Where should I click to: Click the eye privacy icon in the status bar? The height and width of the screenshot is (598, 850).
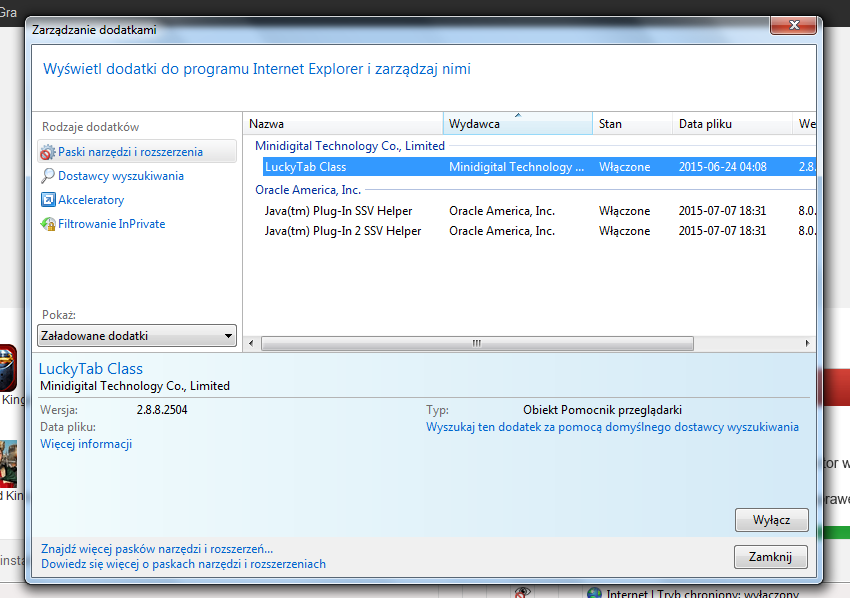[522, 593]
